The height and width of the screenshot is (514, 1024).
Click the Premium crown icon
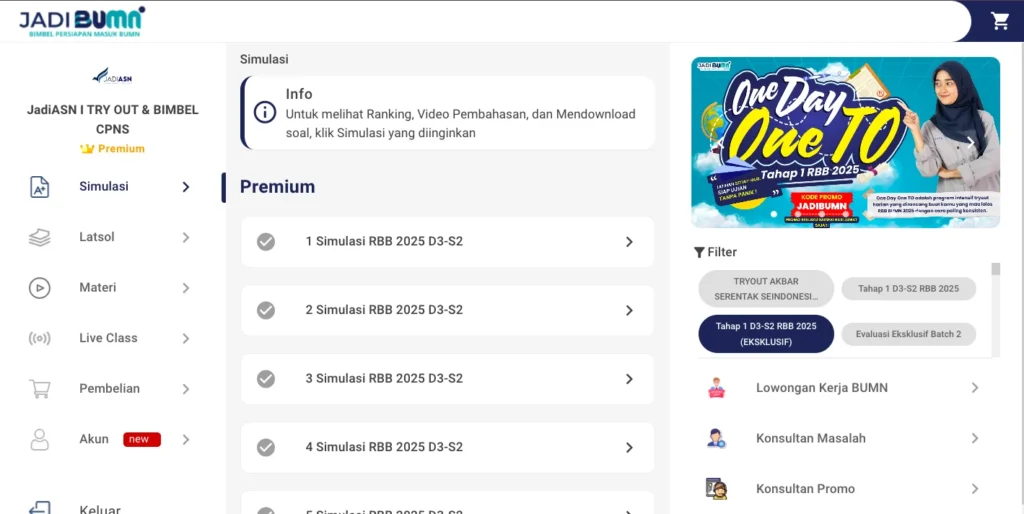click(88, 149)
